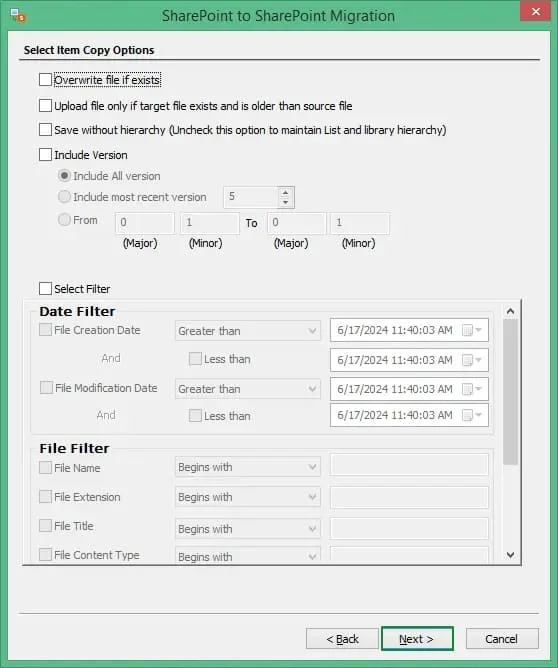
Task: Open File Title Begins with dropdown
Action: (x=247, y=529)
